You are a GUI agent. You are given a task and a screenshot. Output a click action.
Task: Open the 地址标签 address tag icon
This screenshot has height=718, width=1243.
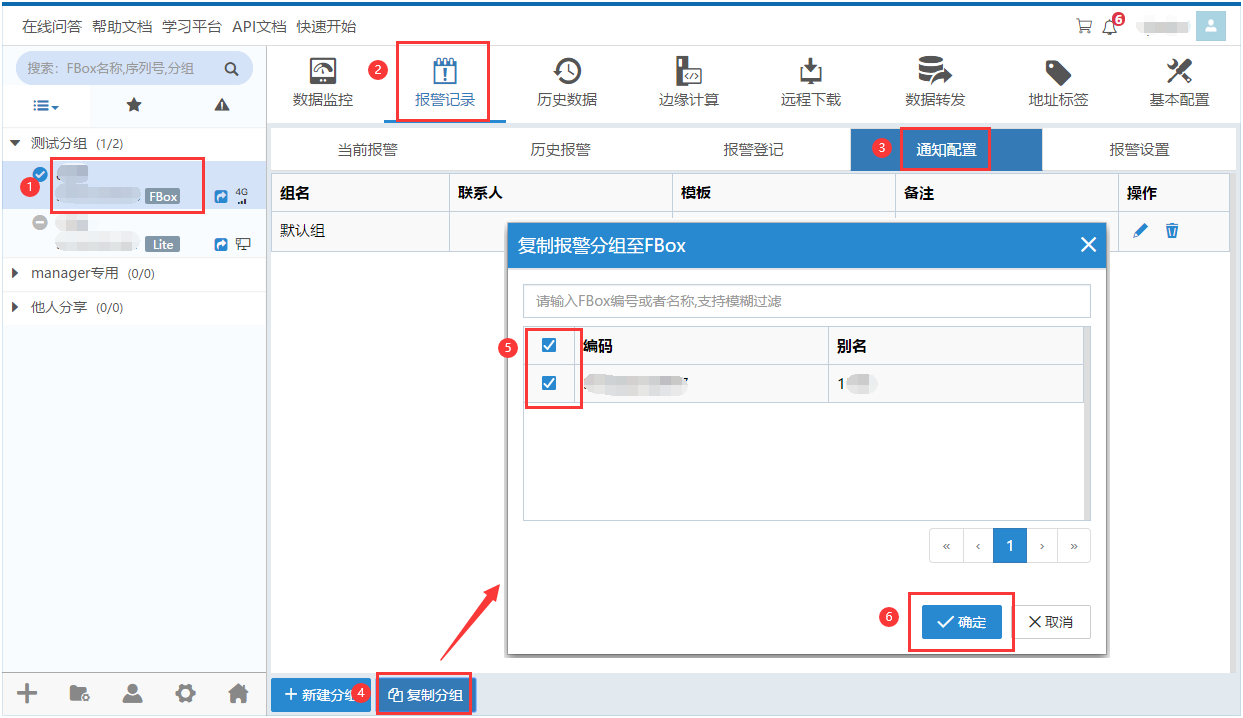(x=1057, y=73)
